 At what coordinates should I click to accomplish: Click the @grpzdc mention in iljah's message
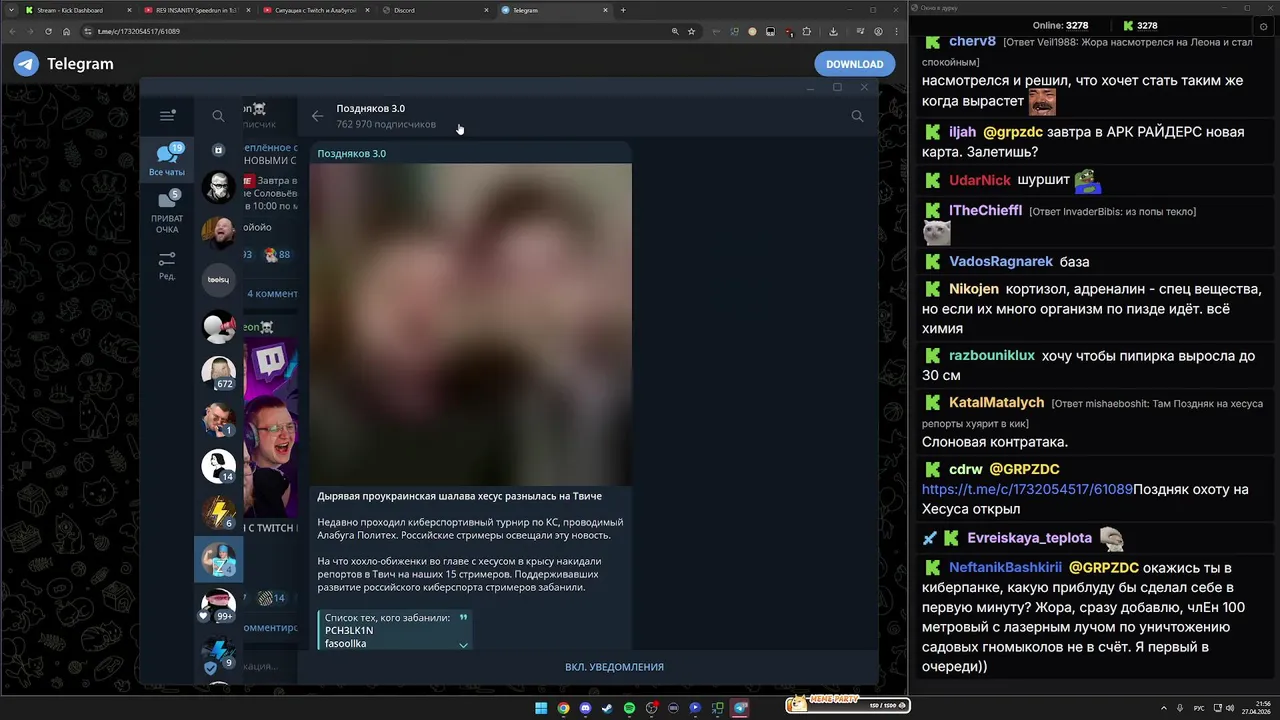click(x=1013, y=132)
